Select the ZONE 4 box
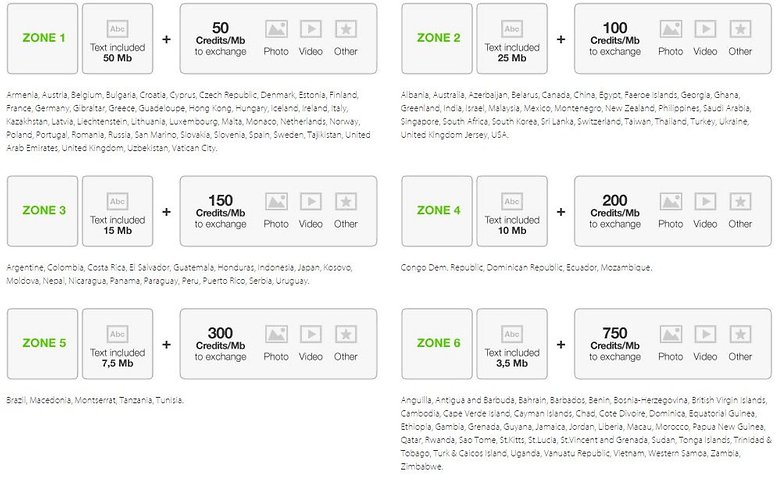The image size is (782, 484). pos(437,211)
